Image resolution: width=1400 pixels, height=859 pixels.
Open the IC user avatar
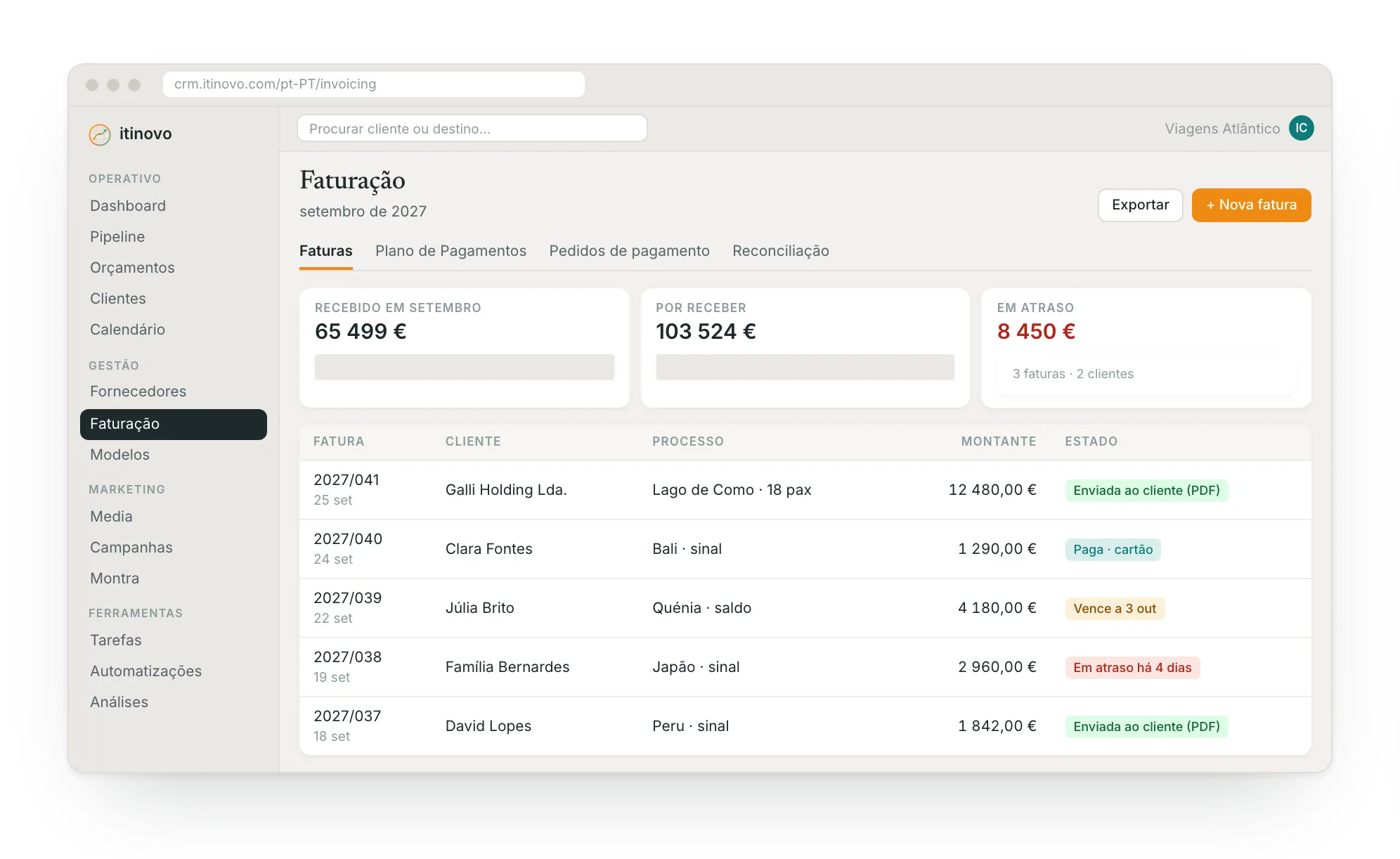pos(1301,128)
